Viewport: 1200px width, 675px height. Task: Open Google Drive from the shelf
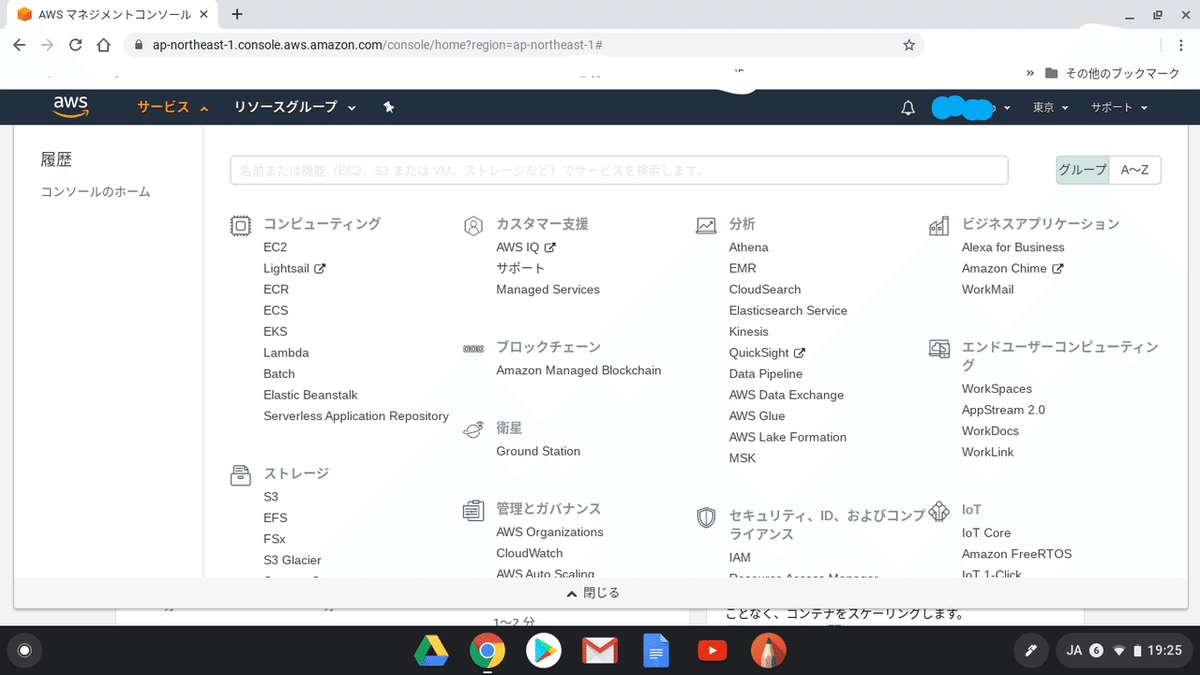pyautogui.click(x=431, y=651)
